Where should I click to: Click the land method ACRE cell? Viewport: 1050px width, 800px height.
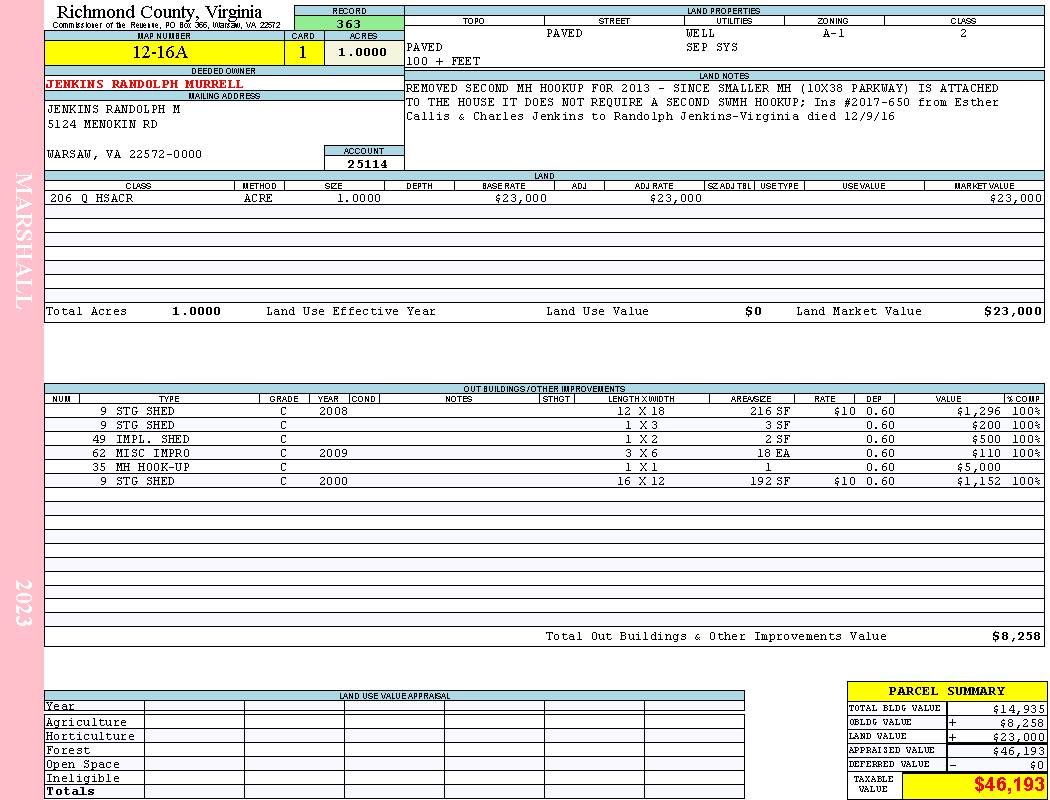click(258, 198)
